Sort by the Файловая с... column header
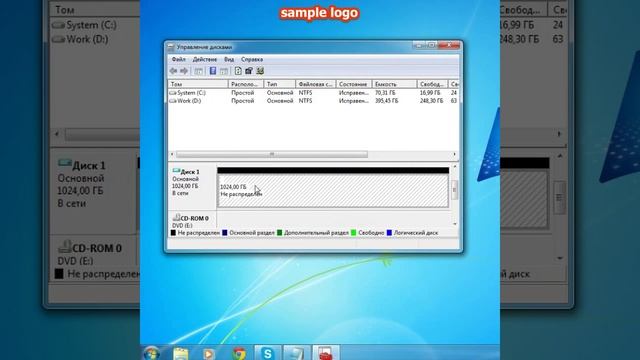This screenshot has height=360, width=640. [316, 84]
